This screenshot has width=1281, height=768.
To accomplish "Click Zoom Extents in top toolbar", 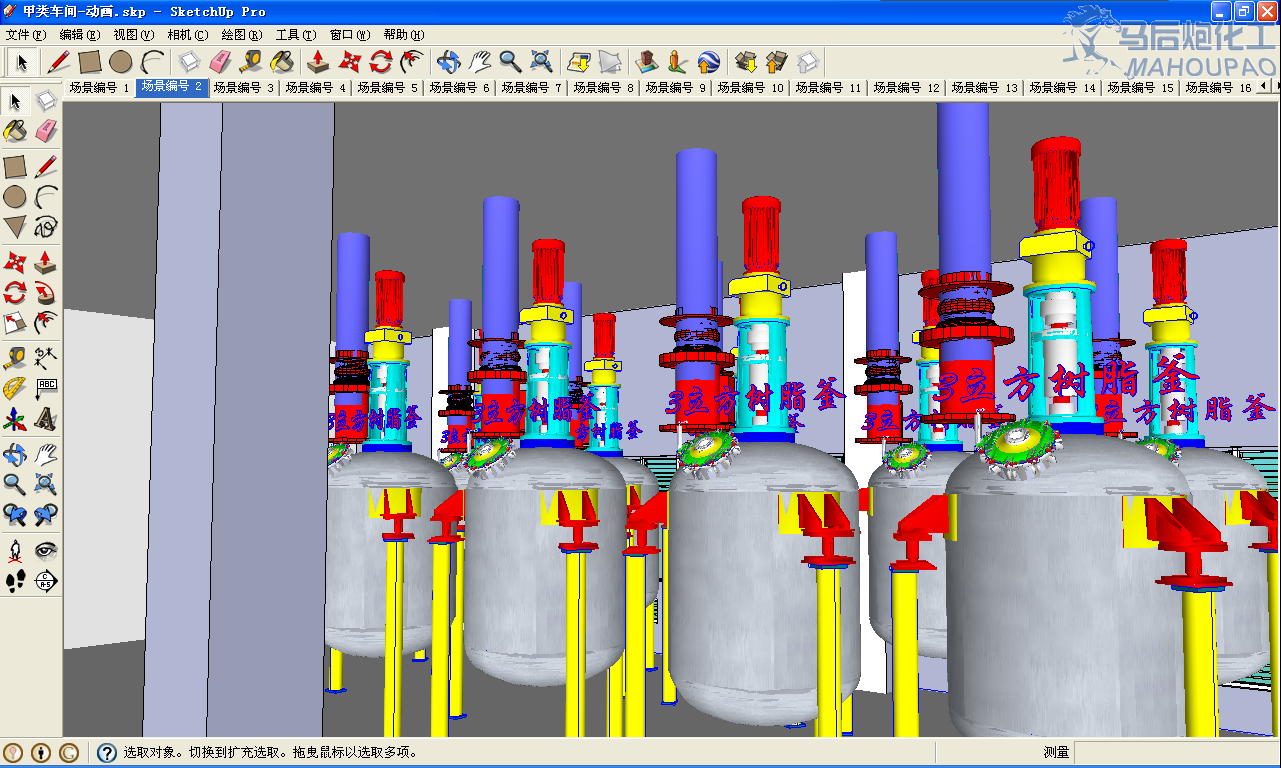I will coord(541,62).
